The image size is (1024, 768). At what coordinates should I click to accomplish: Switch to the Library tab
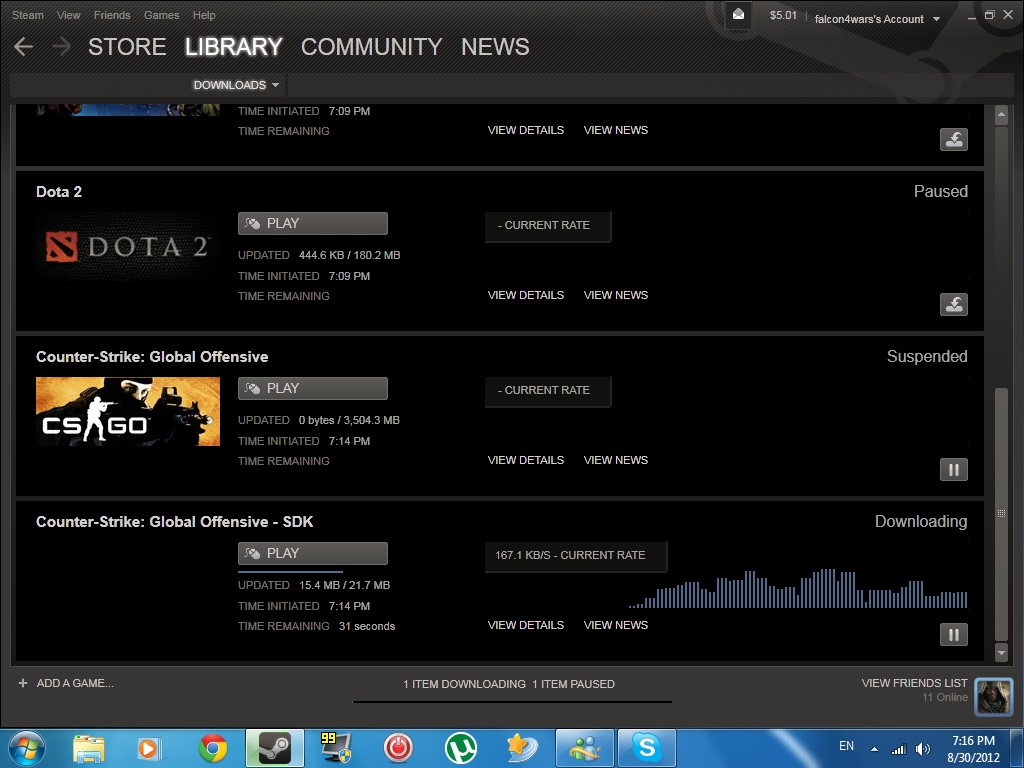234,47
